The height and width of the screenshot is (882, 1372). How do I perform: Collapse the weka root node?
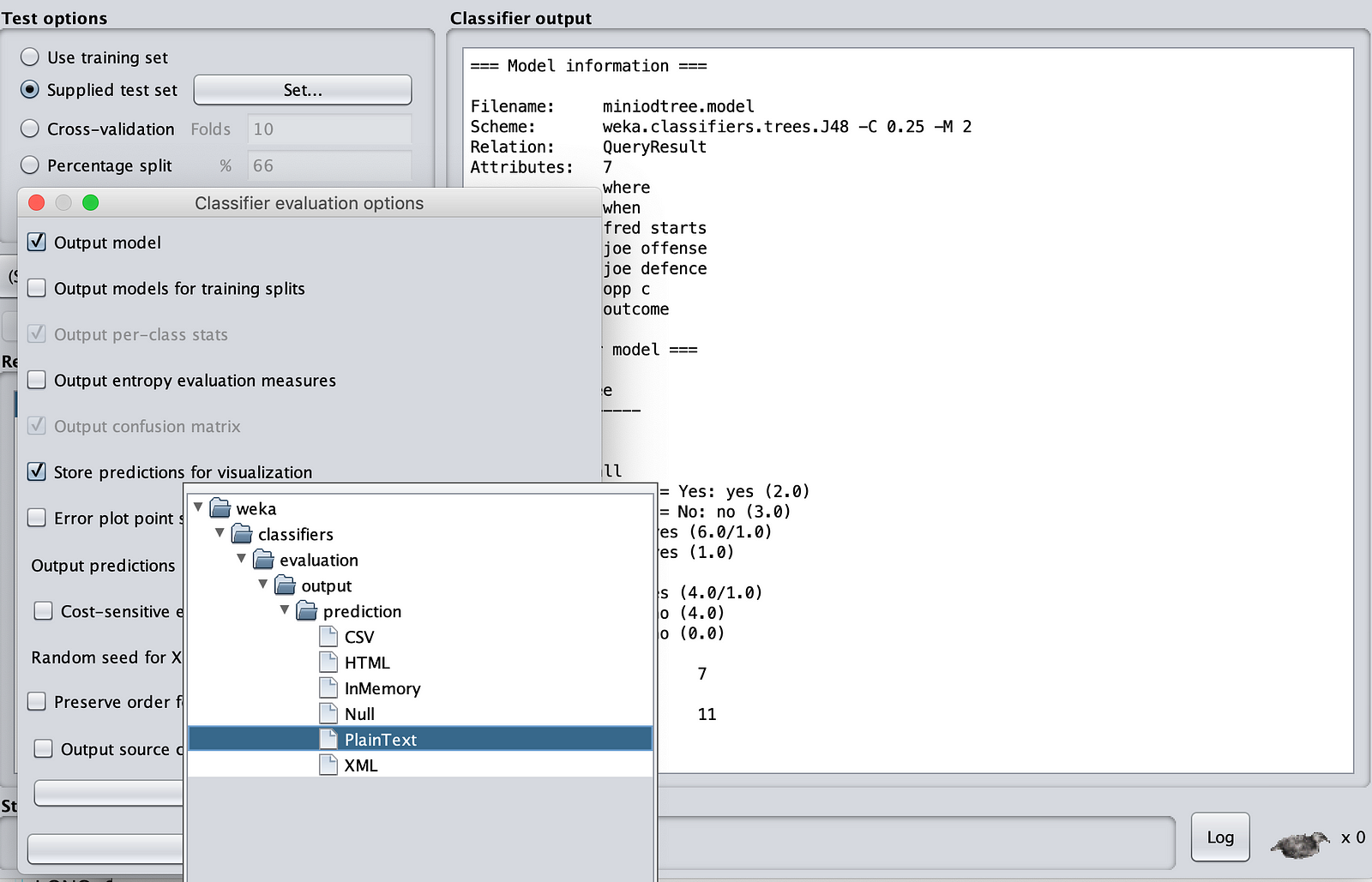198,507
